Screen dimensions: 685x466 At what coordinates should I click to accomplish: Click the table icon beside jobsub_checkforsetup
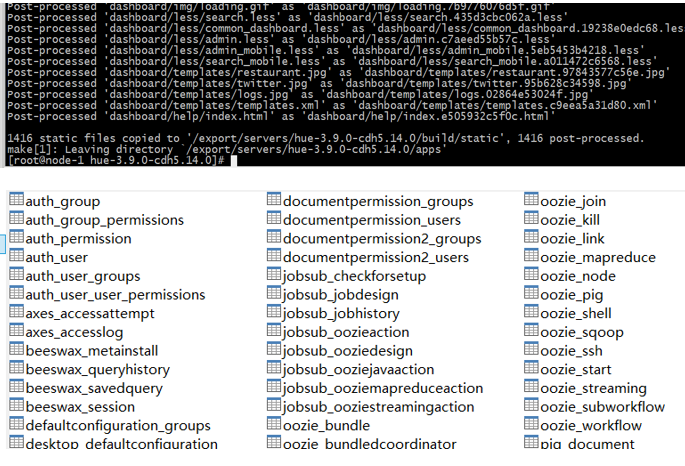(274, 274)
